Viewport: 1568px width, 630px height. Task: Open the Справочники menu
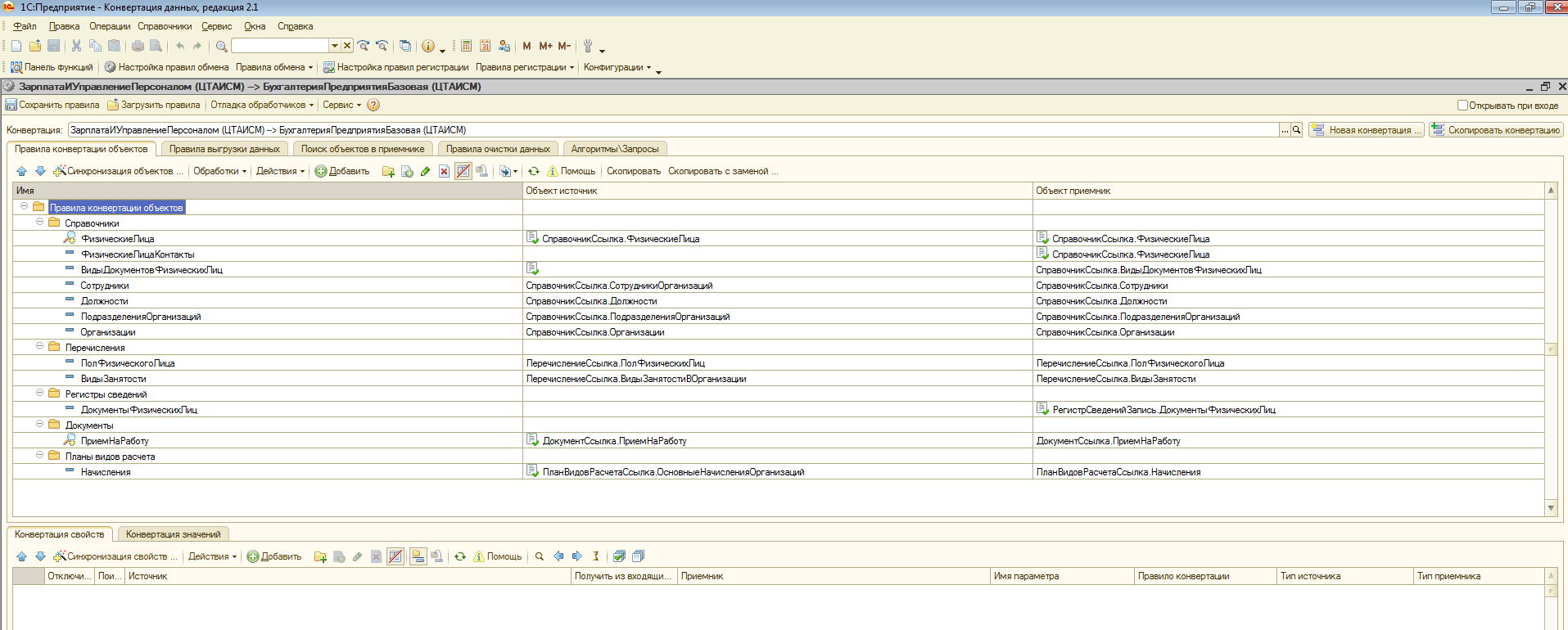pyautogui.click(x=165, y=26)
